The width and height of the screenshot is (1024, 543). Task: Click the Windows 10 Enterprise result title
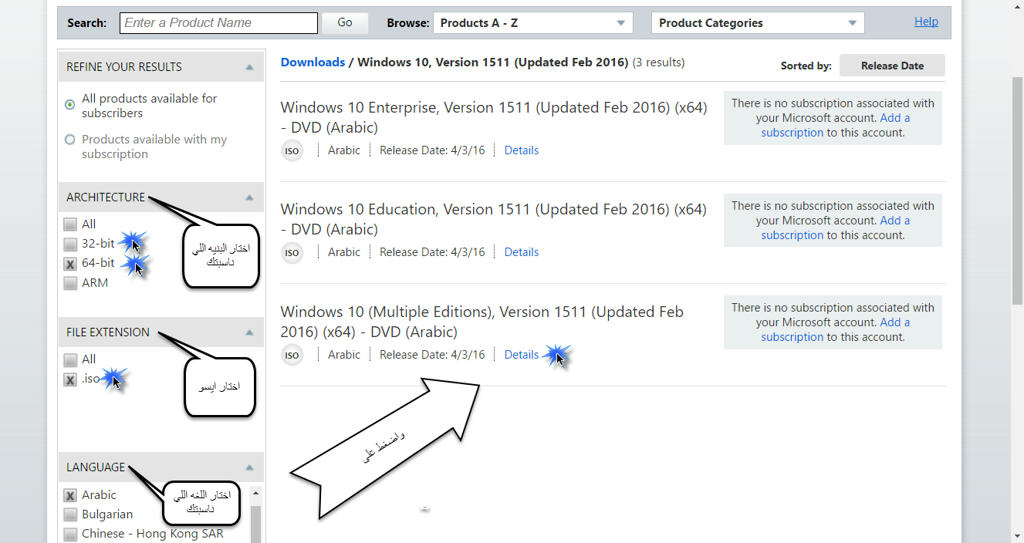[x=494, y=118]
